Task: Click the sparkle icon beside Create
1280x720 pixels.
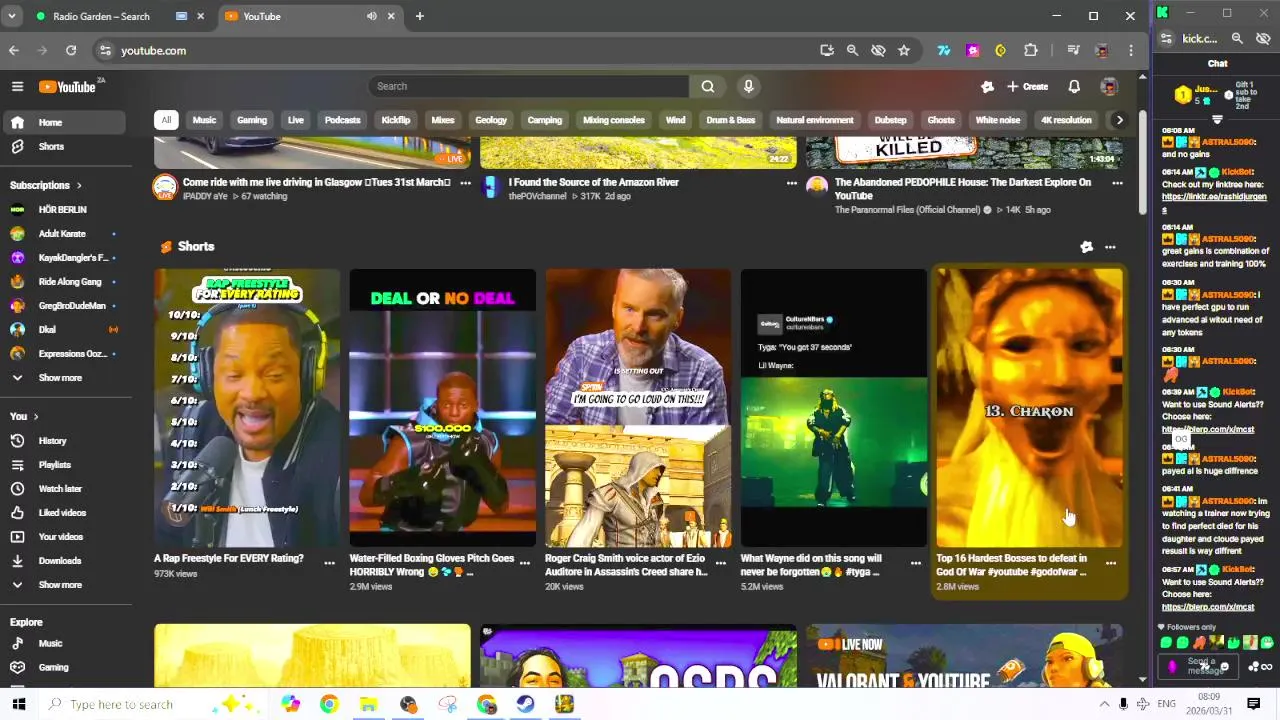Action: [987, 87]
